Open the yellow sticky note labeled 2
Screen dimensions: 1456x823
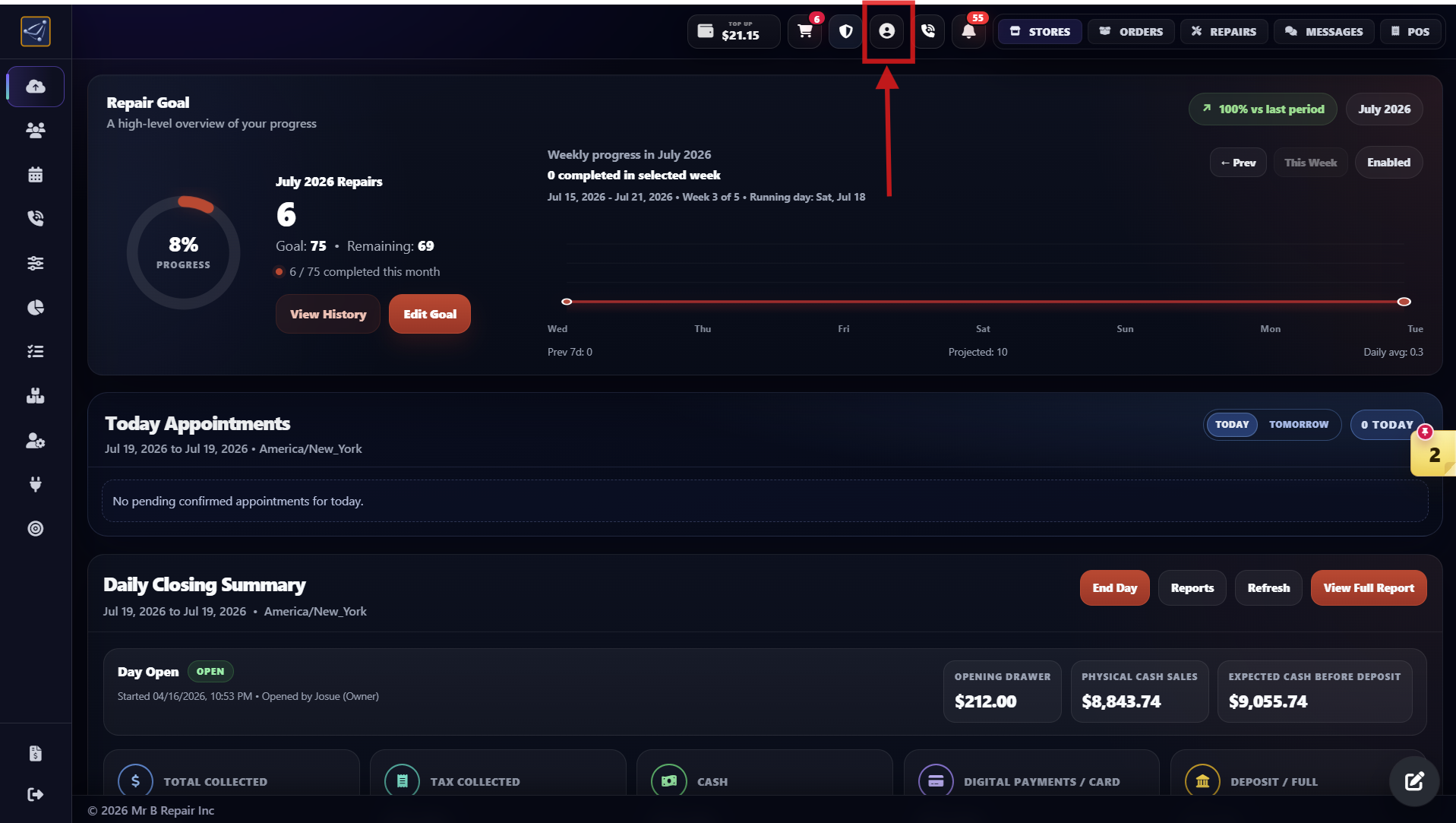(x=1433, y=454)
